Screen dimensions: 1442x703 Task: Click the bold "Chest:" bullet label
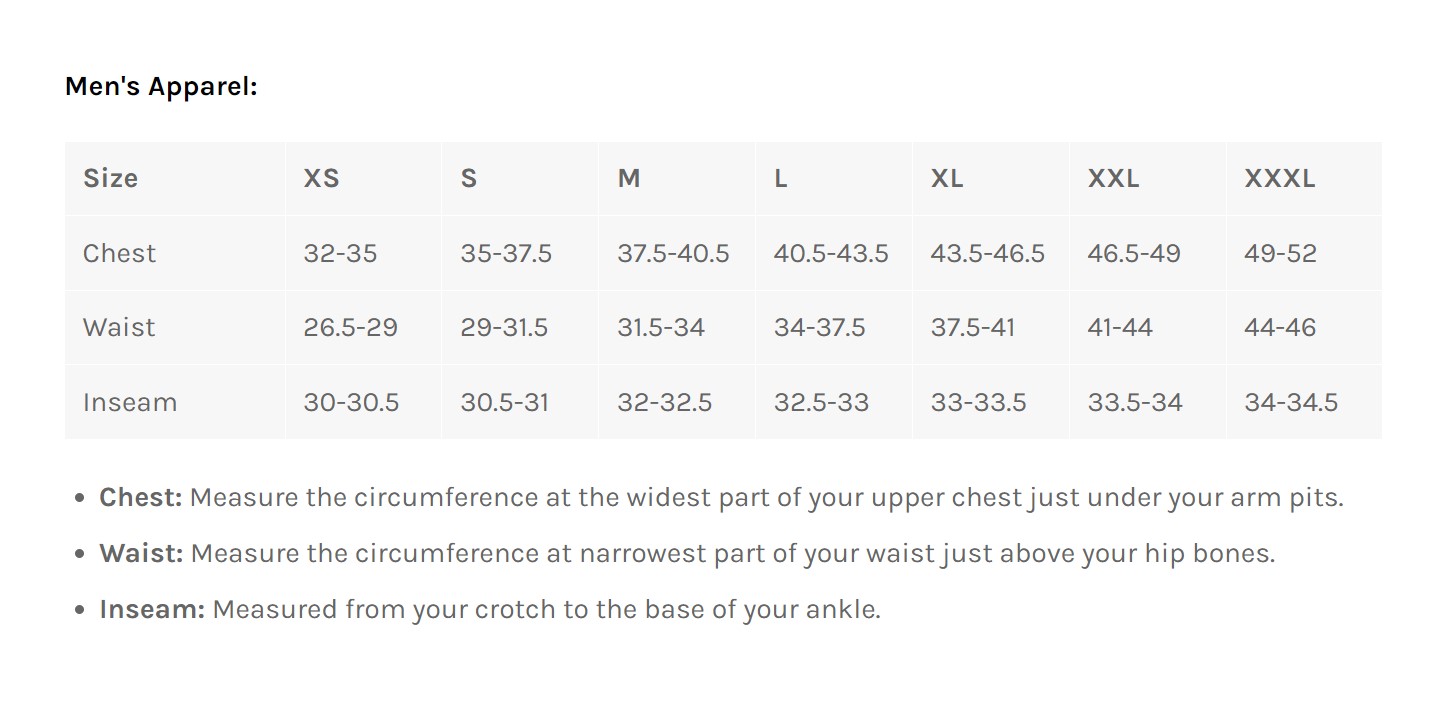[140, 498]
